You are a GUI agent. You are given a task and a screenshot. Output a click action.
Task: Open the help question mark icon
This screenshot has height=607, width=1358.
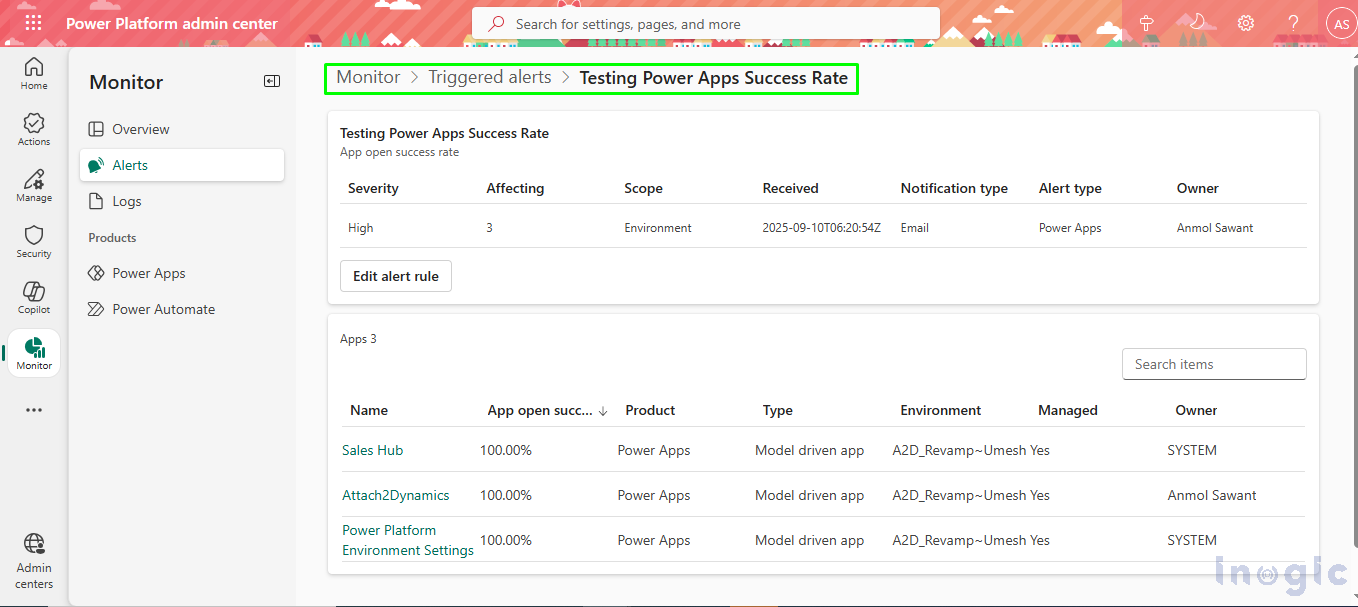[1293, 22]
